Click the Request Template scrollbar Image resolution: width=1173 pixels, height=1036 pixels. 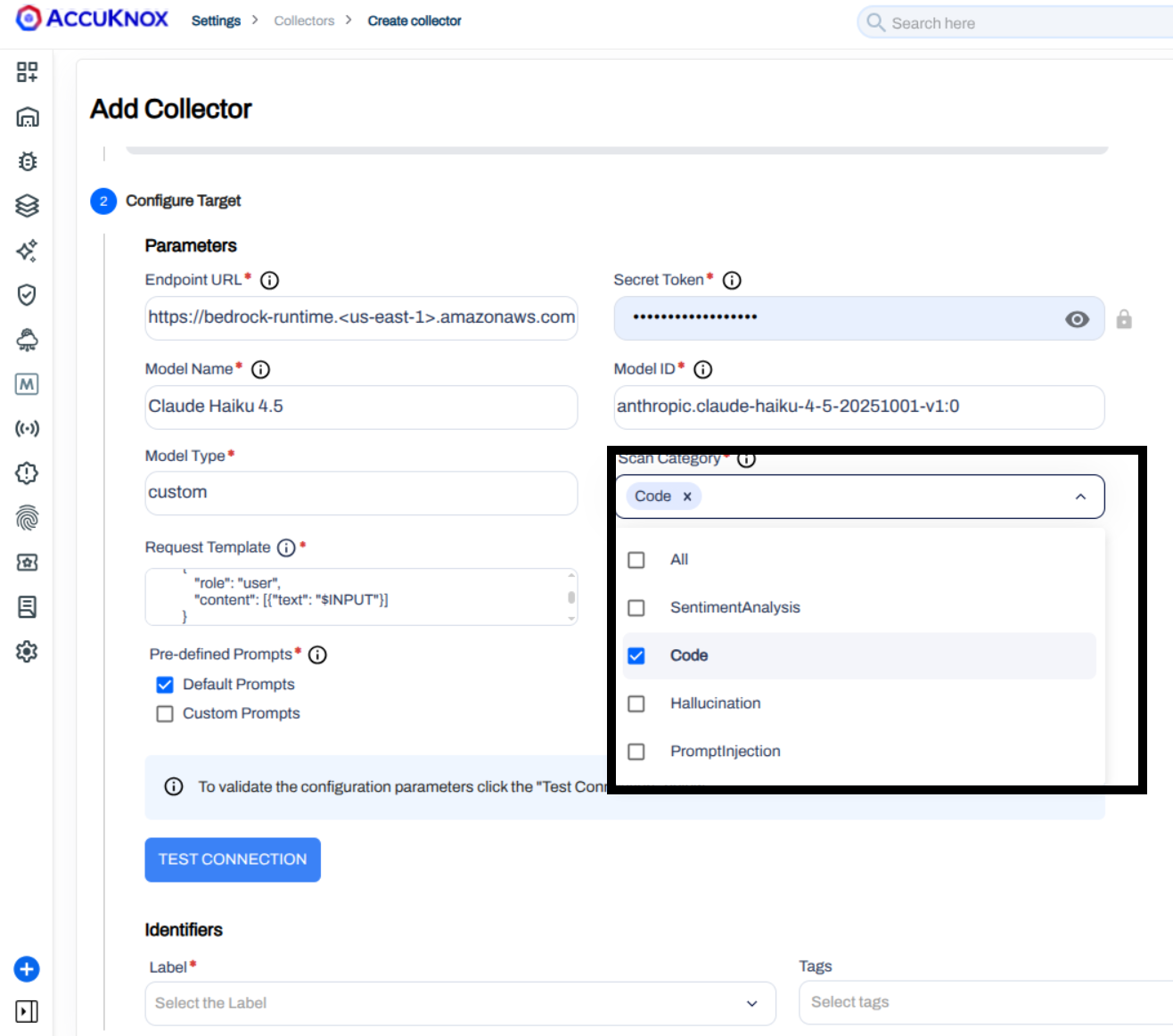click(x=571, y=596)
